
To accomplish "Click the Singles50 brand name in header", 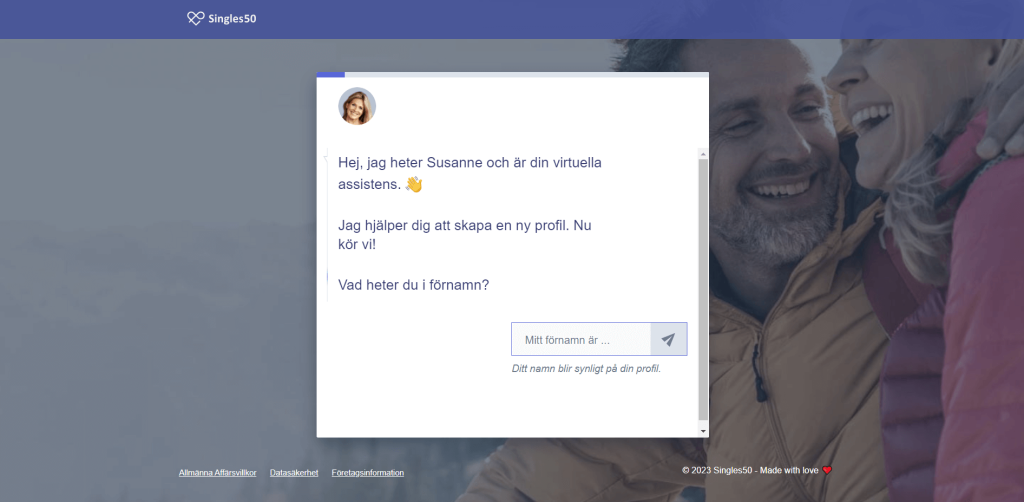I will (x=232, y=19).
